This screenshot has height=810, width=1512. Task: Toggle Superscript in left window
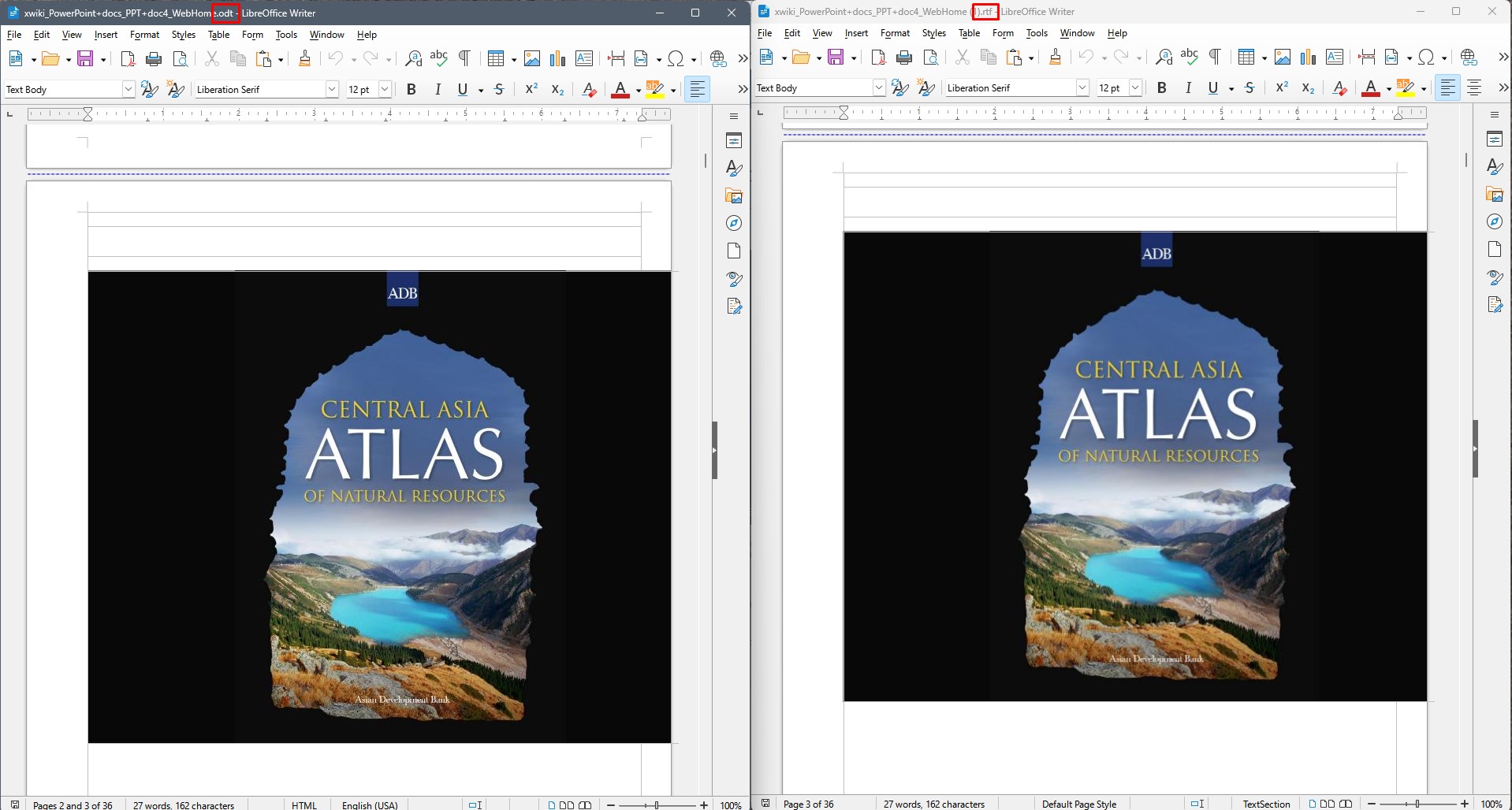click(x=532, y=90)
